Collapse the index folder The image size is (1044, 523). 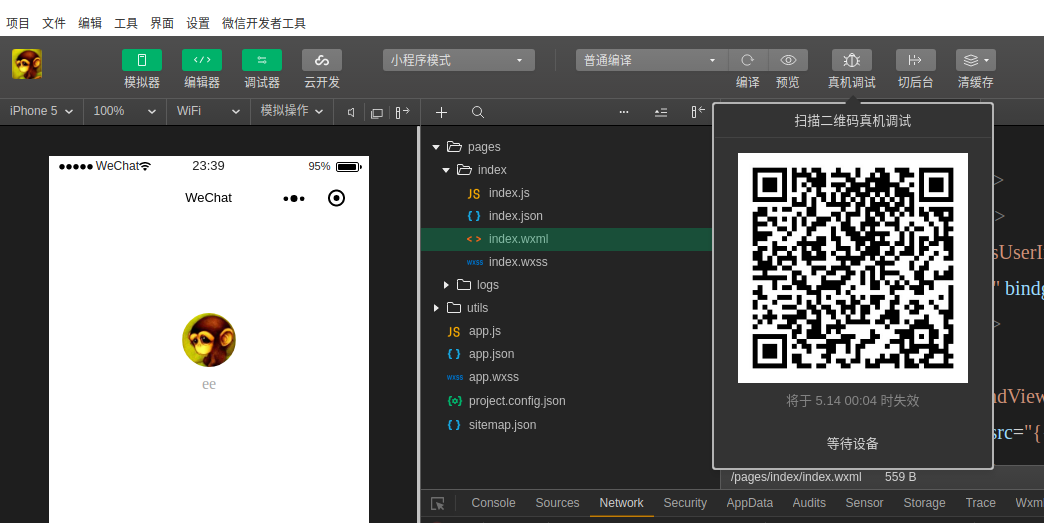tap(446, 170)
